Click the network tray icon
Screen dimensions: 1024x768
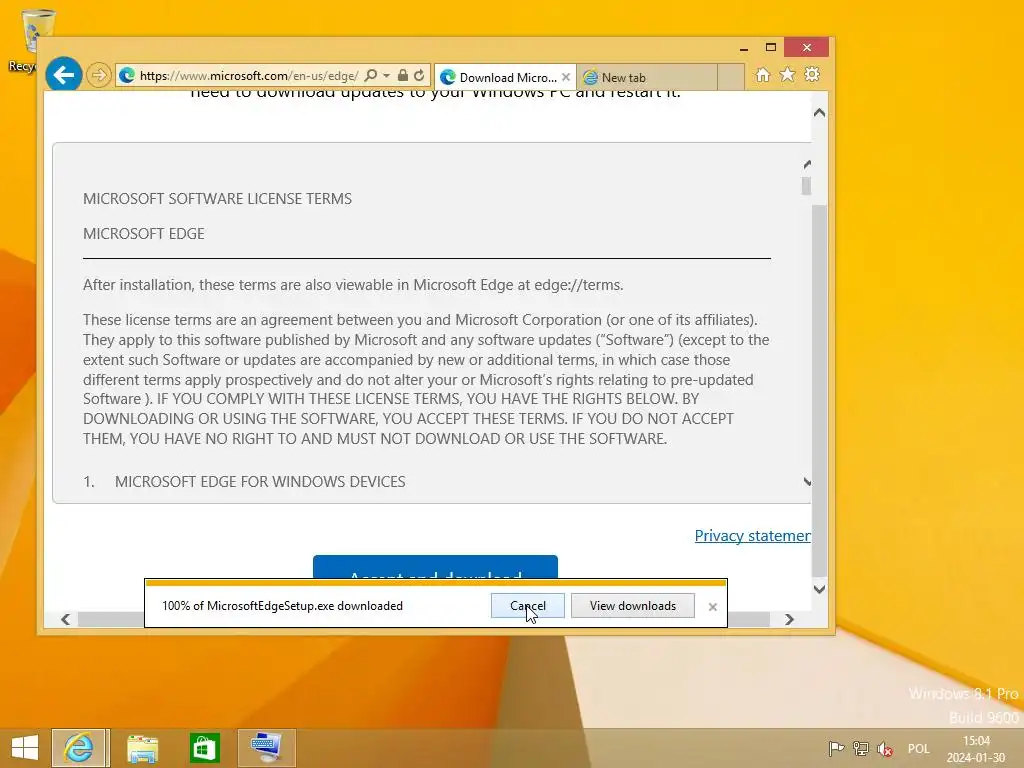(x=861, y=748)
